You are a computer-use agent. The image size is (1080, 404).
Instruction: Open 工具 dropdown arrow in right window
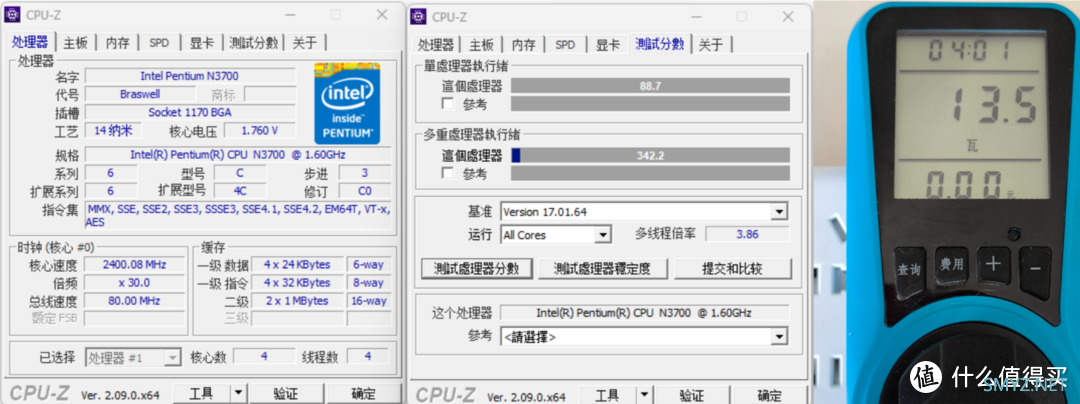click(x=643, y=395)
